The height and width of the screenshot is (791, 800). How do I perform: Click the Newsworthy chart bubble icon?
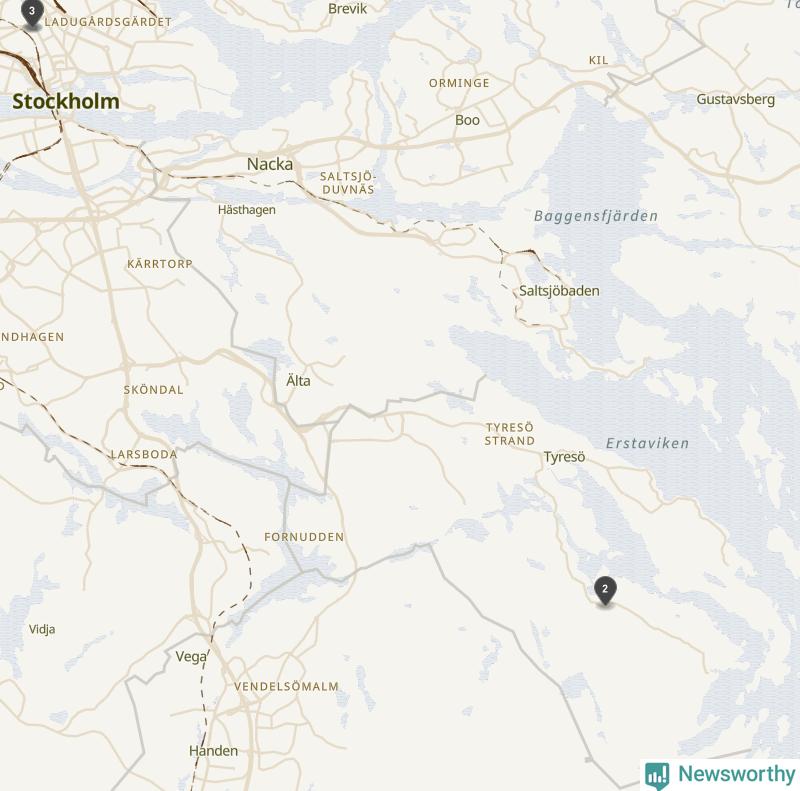(657, 776)
